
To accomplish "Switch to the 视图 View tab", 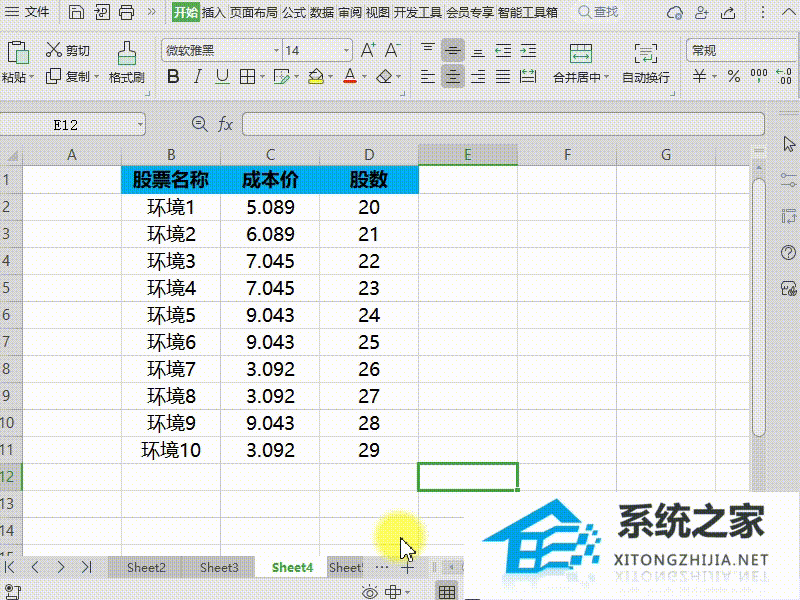I will 378,12.
